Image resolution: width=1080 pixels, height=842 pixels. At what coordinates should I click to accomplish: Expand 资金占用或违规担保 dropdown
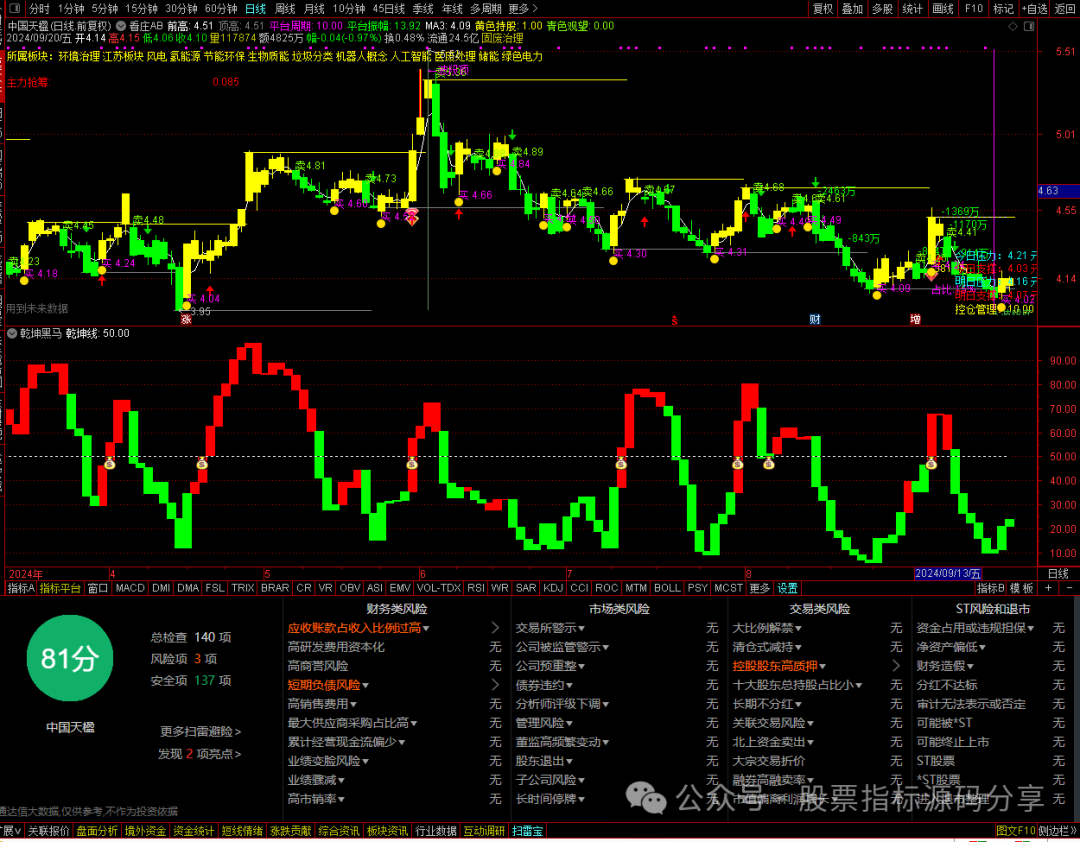coord(975,628)
